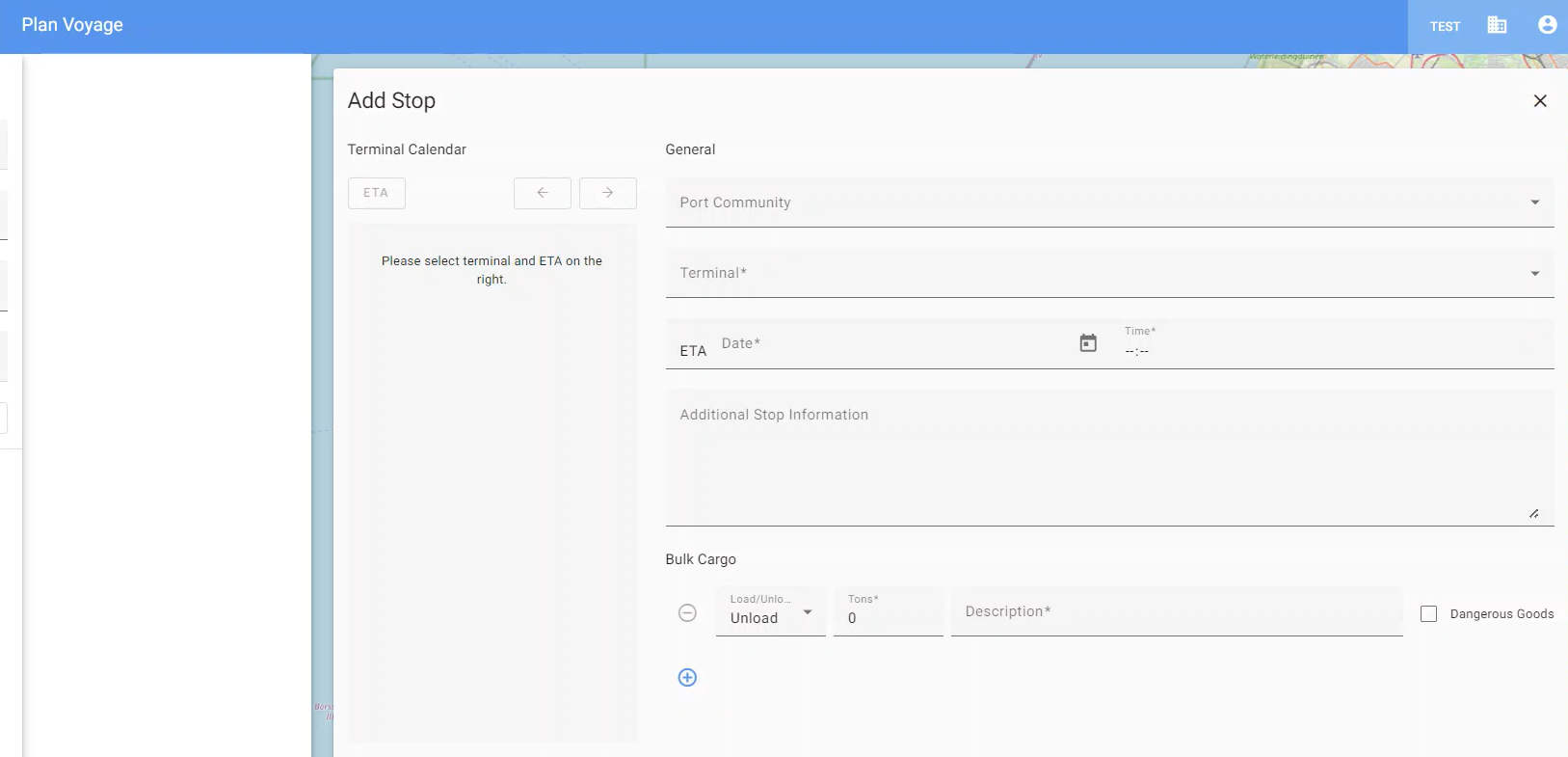Open the user account profile icon
This screenshot has height=757, width=1568.
pos(1547,26)
